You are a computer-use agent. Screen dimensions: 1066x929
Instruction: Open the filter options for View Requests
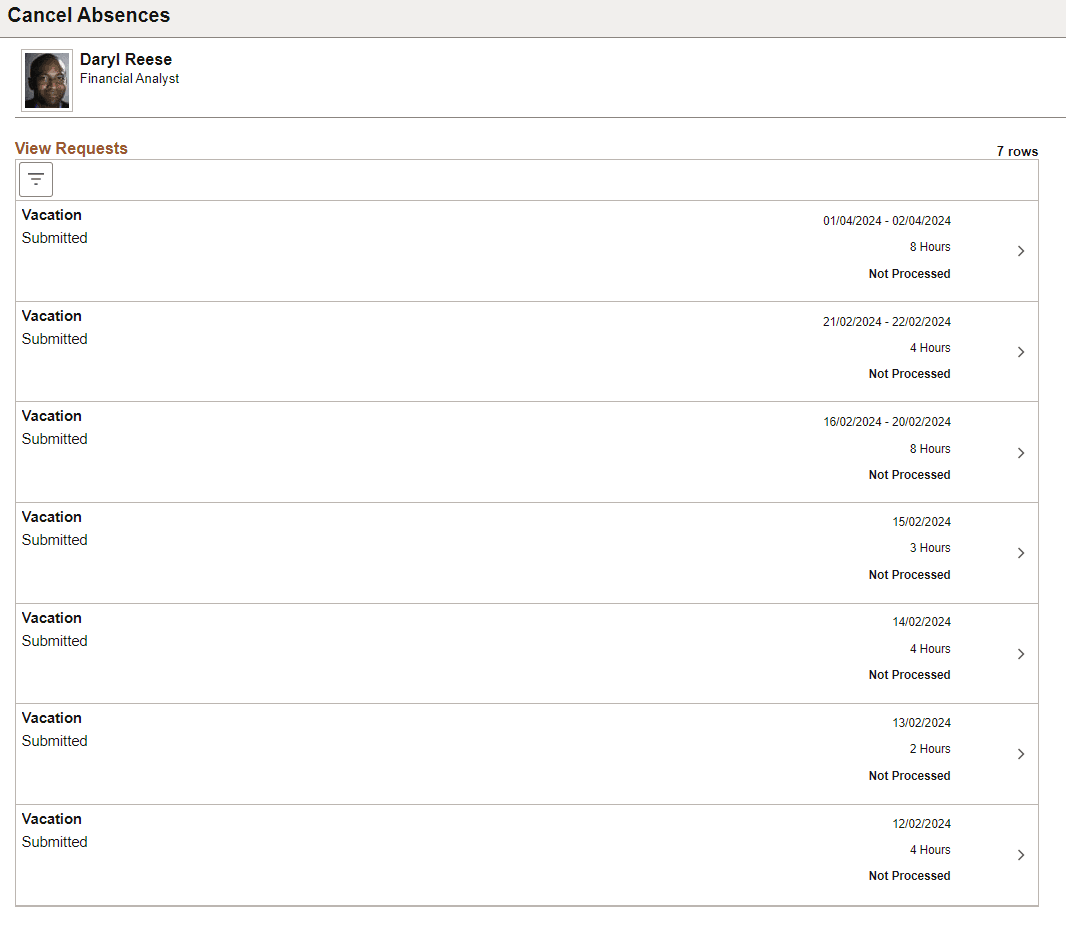(35, 179)
